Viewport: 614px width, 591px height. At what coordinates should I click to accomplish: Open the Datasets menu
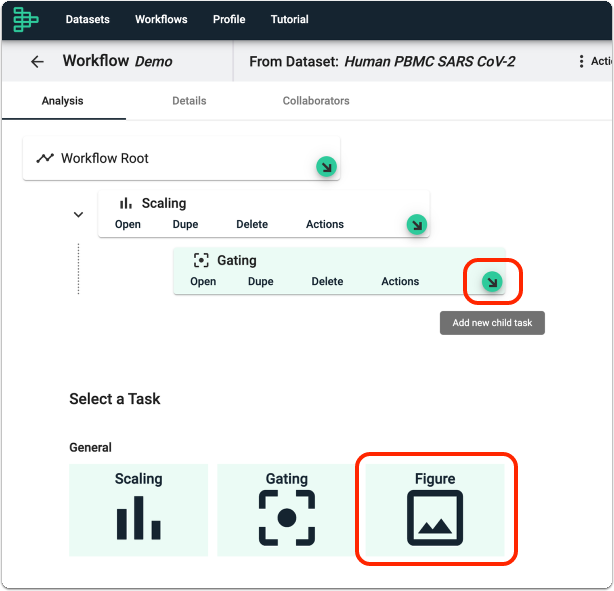(x=87, y=19)
